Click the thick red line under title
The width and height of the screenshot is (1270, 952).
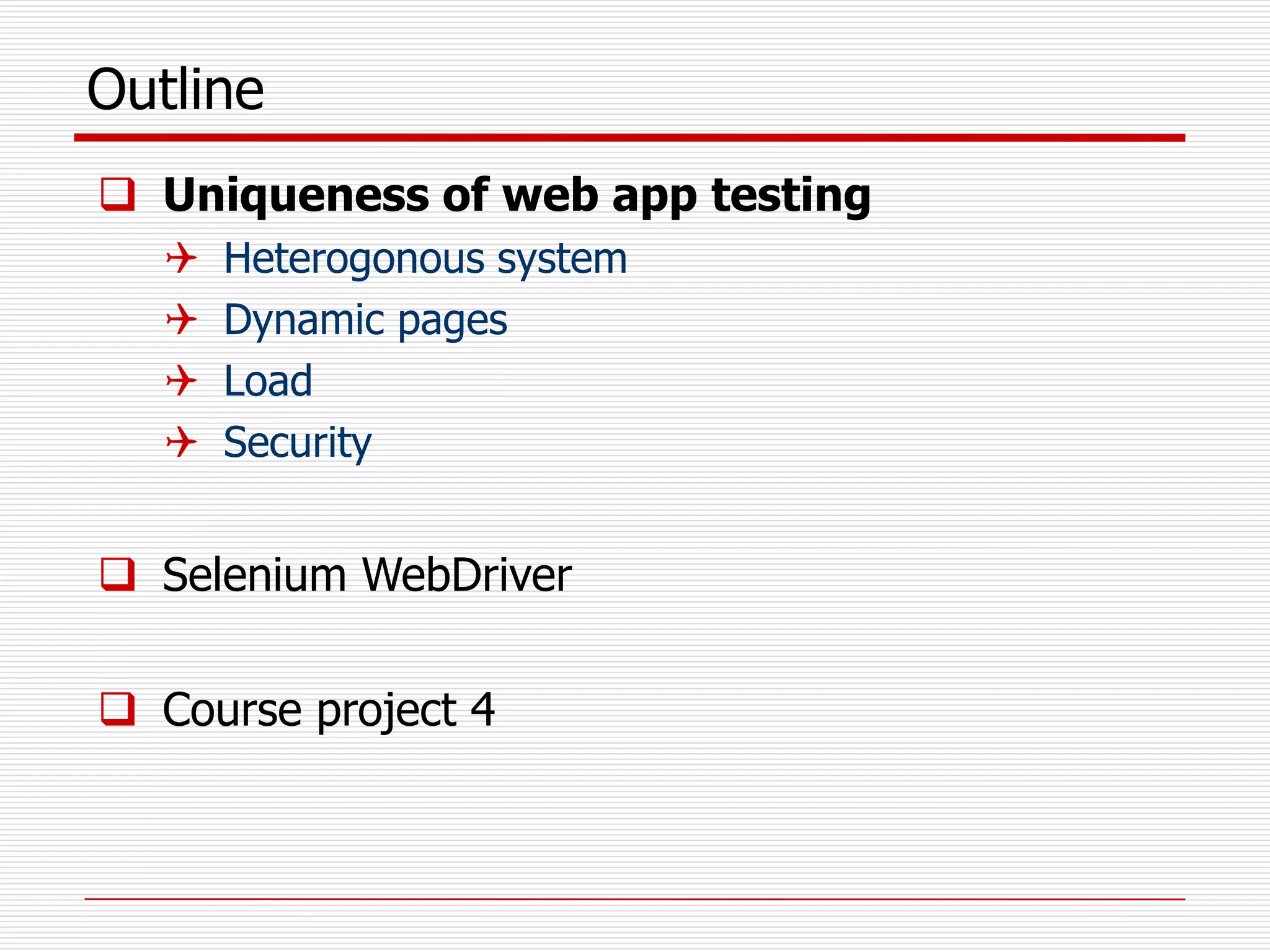pyautogui.click(x=629, y=138)
